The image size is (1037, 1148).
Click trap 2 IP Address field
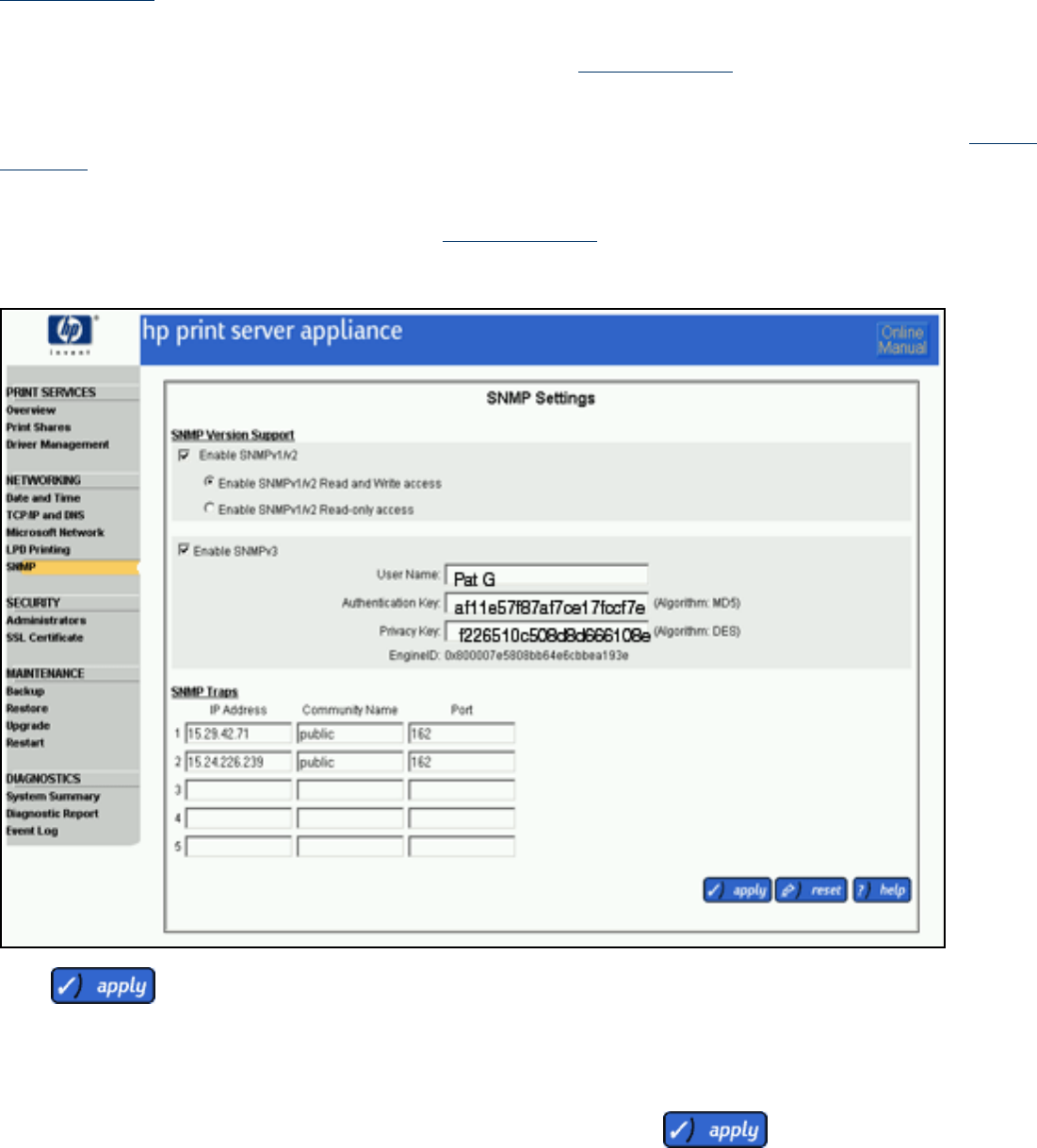[238, 762]
